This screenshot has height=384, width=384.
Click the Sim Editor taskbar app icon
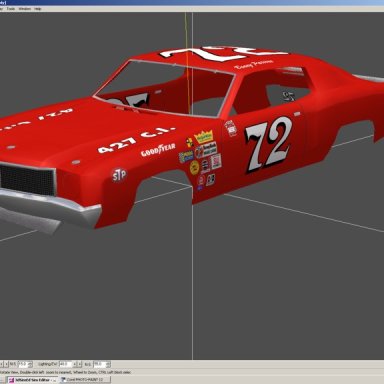[11, 380]
